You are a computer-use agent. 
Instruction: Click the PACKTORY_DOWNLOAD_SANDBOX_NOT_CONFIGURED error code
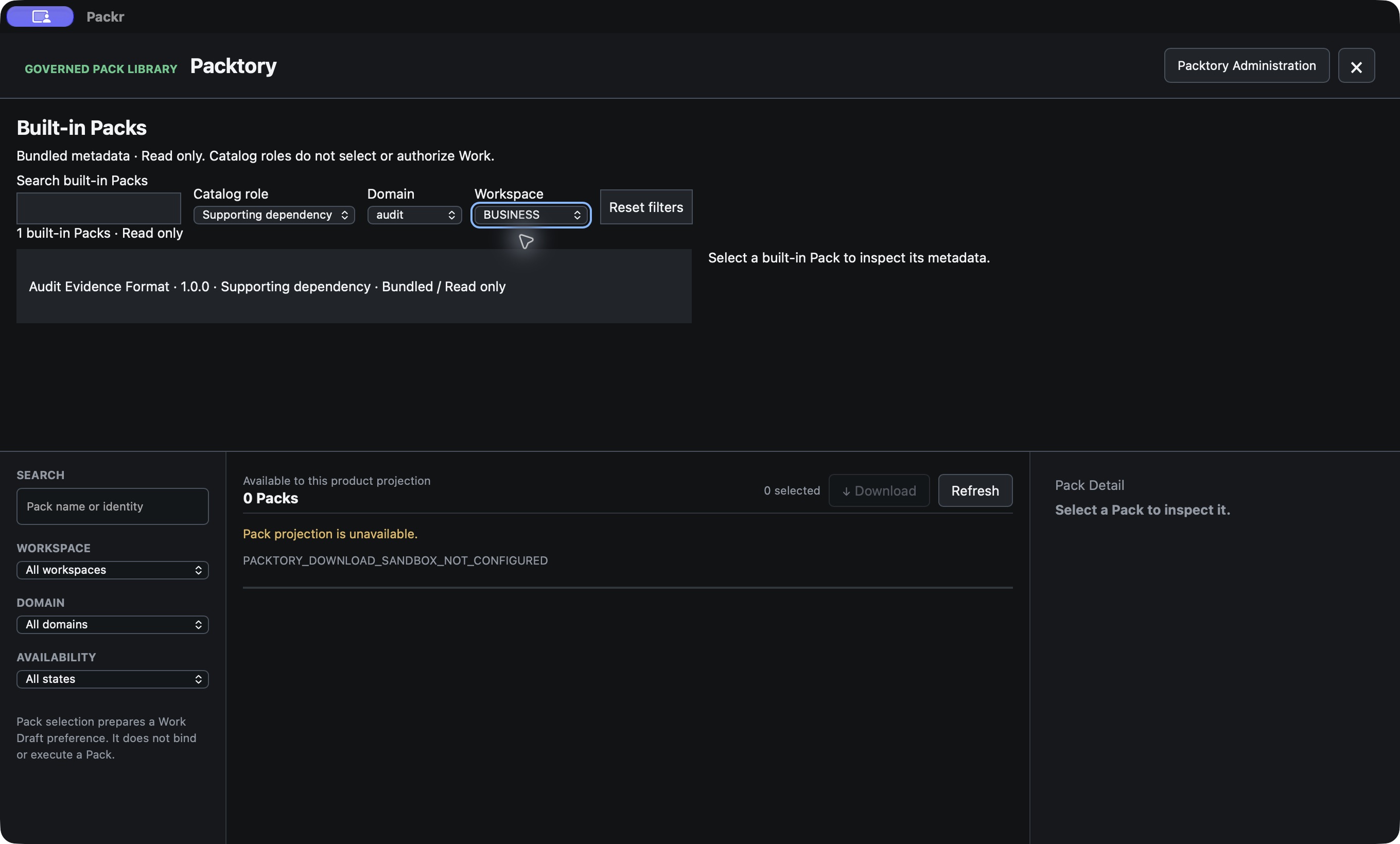[395, 560]
